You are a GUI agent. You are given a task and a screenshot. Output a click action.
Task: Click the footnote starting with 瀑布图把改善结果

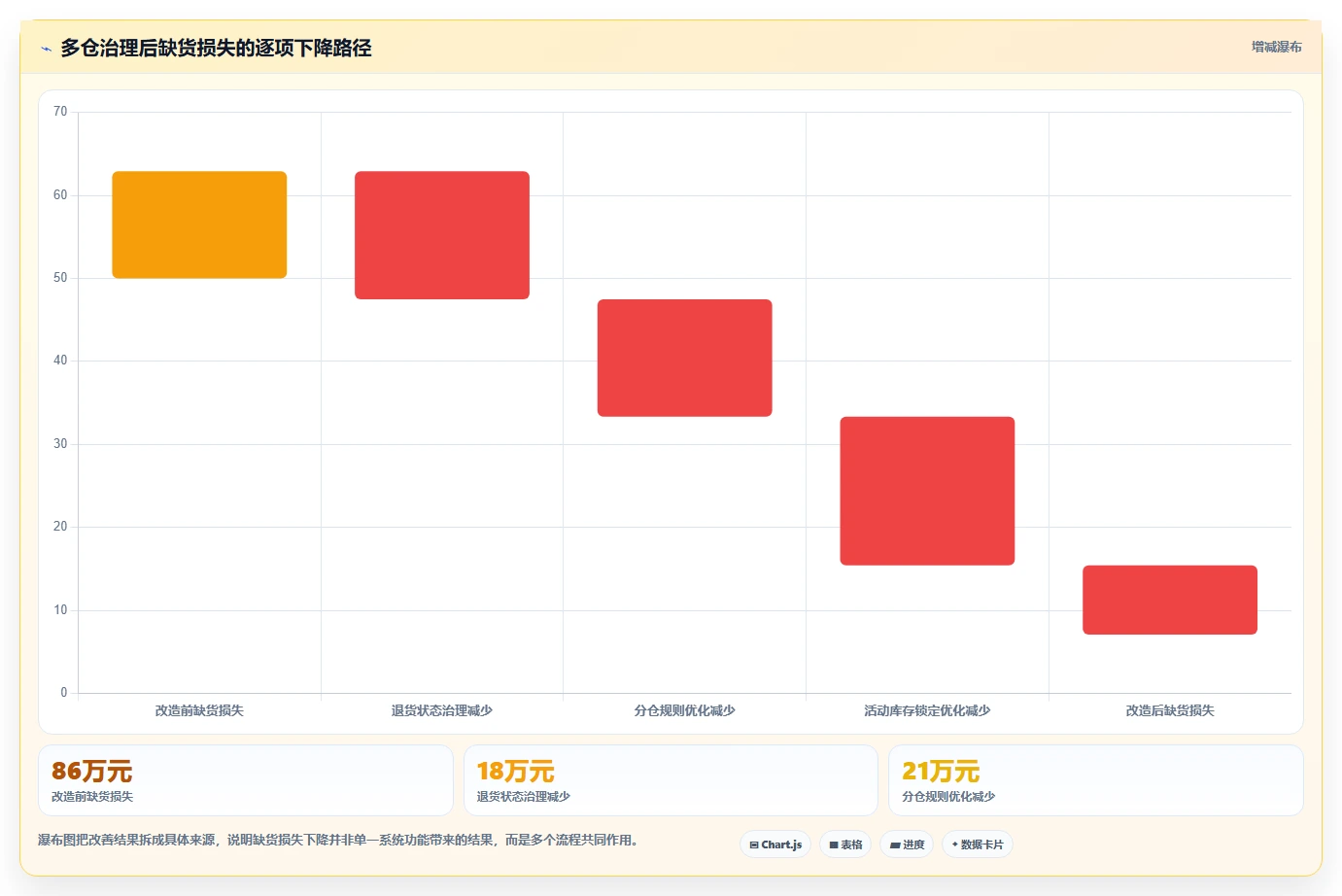339,840
